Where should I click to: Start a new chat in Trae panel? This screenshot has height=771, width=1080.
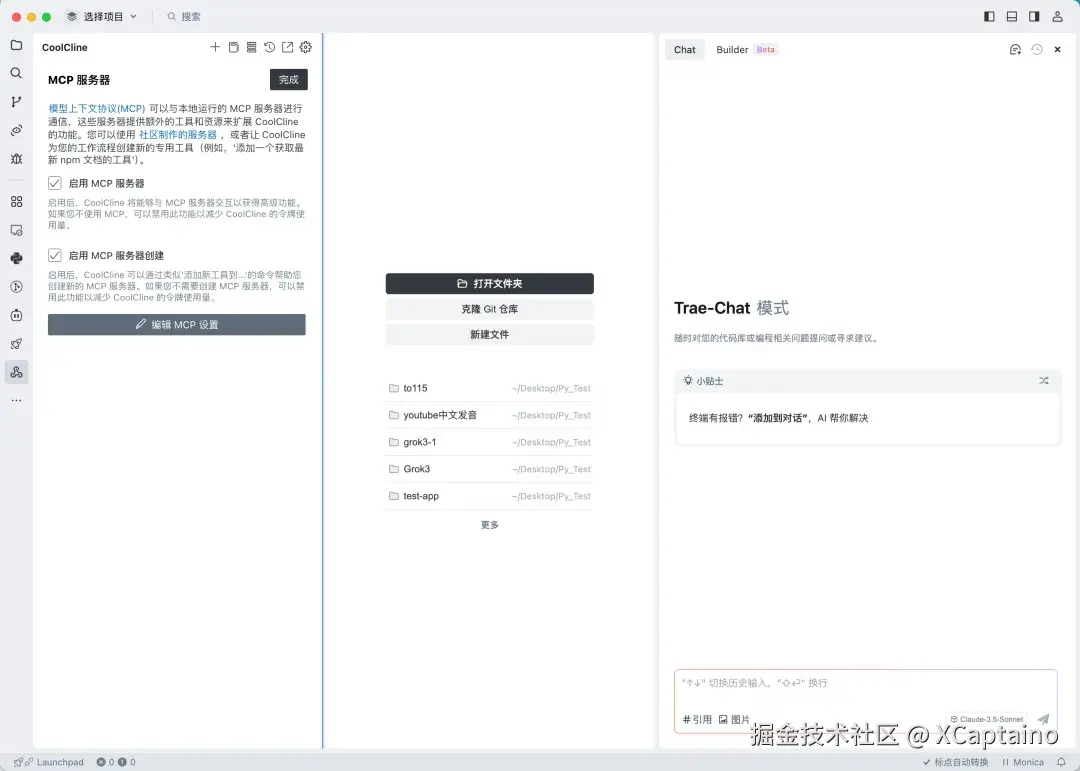pyautogui.click(x=1015, y=50)
